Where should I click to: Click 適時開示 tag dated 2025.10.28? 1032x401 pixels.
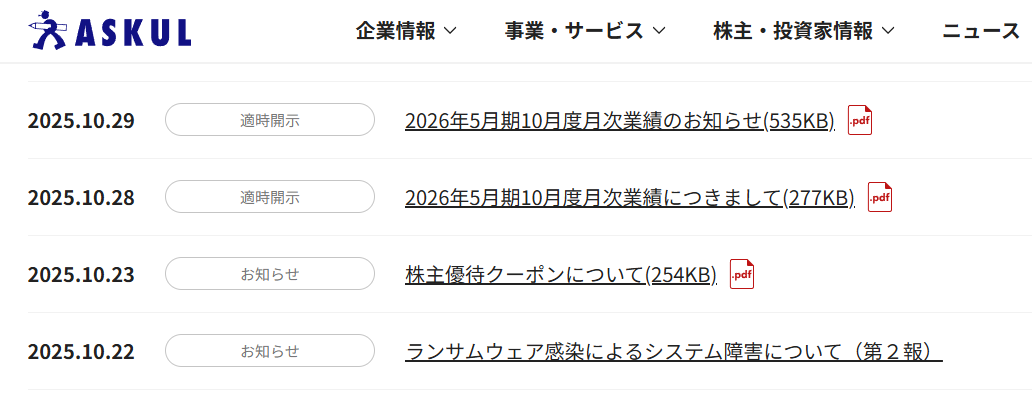click(269, 197)
